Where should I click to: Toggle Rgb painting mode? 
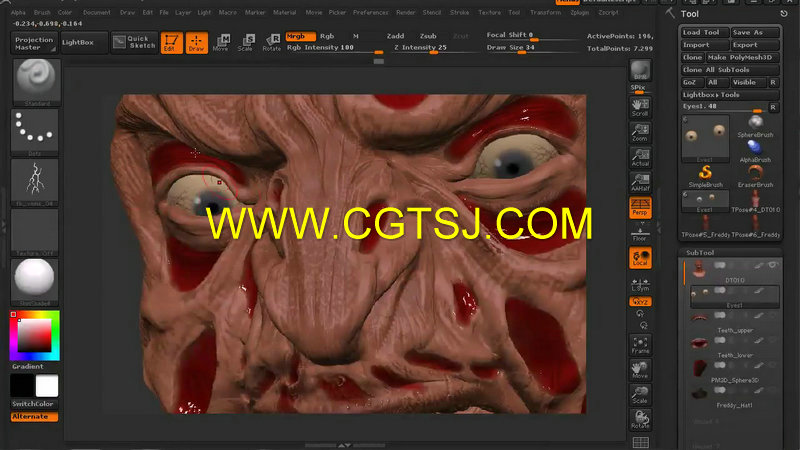tap(327, 36)
